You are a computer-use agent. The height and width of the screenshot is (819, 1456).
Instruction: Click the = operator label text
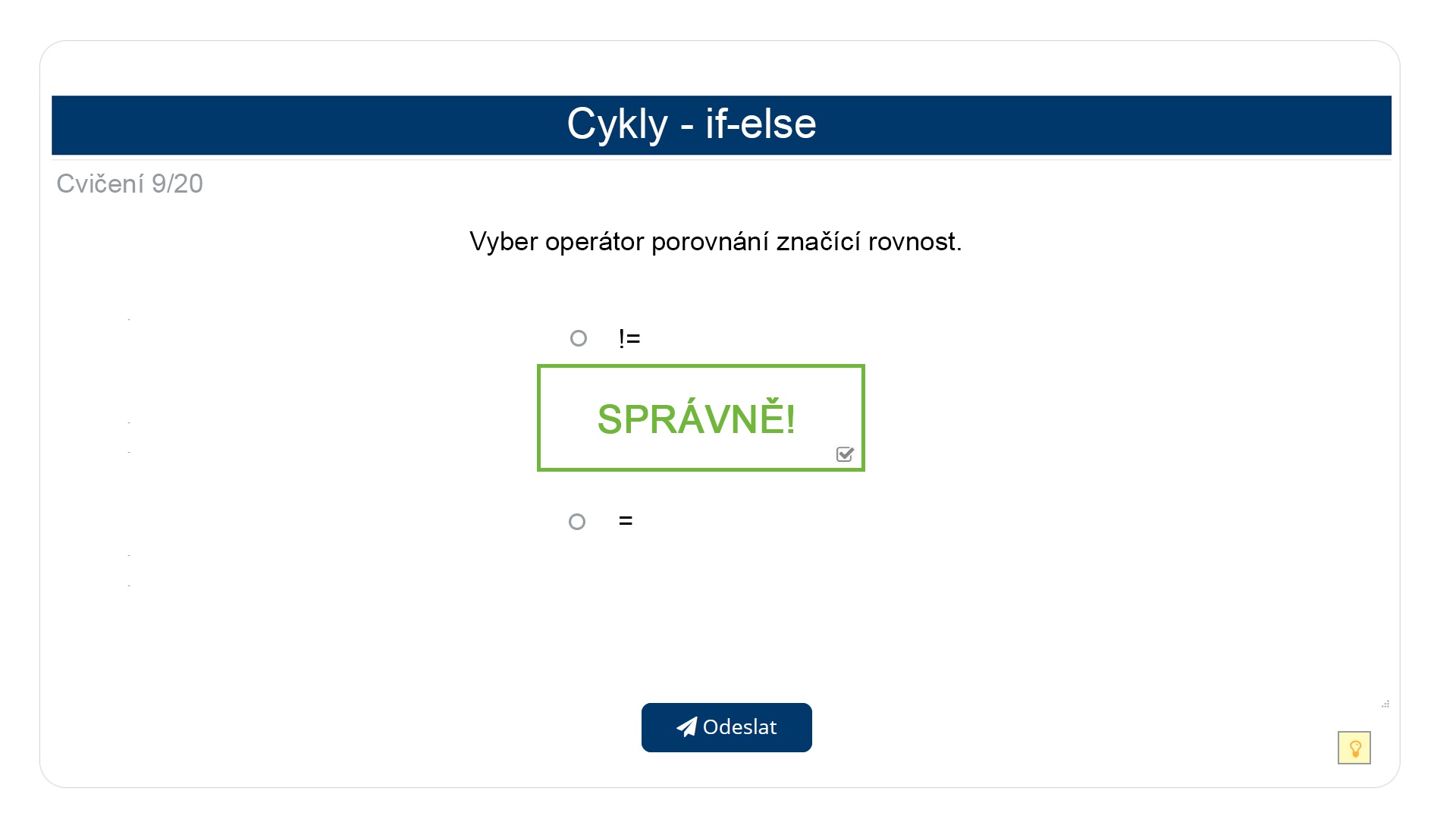(625, 520)
